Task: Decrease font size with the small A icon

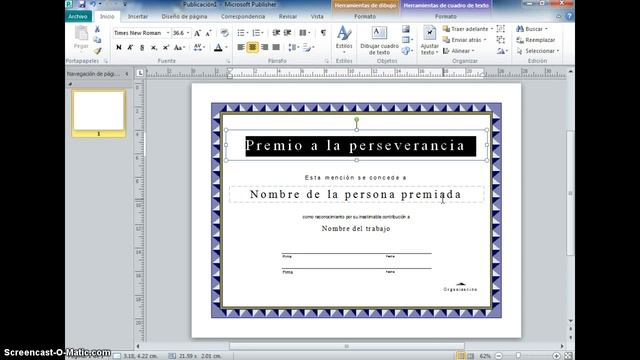Action: coord(208,33)
